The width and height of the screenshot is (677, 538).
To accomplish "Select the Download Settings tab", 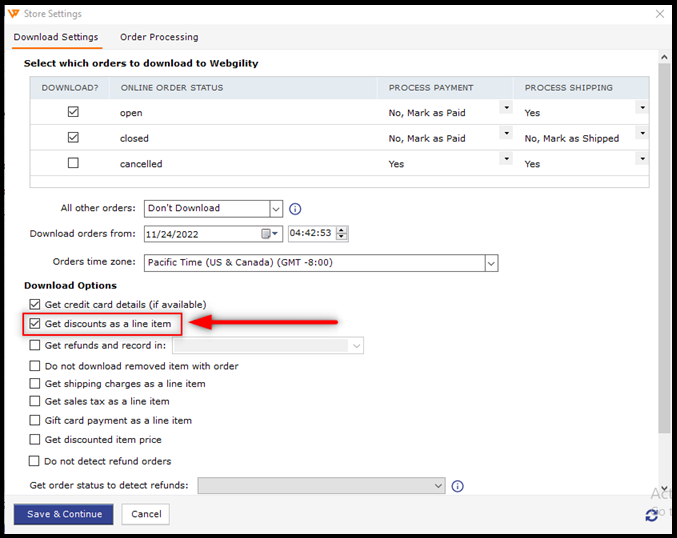I will (56, 37).
